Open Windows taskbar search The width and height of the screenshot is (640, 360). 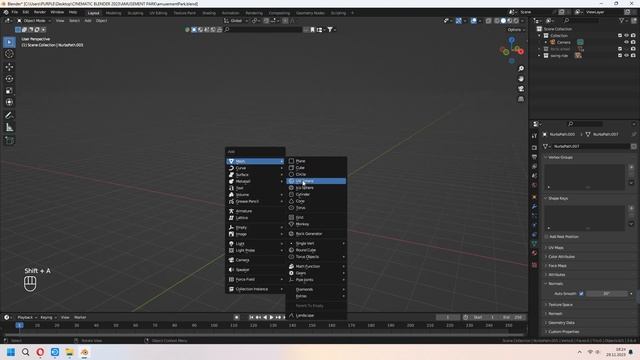pyautogui.click(x=25, y=352)
